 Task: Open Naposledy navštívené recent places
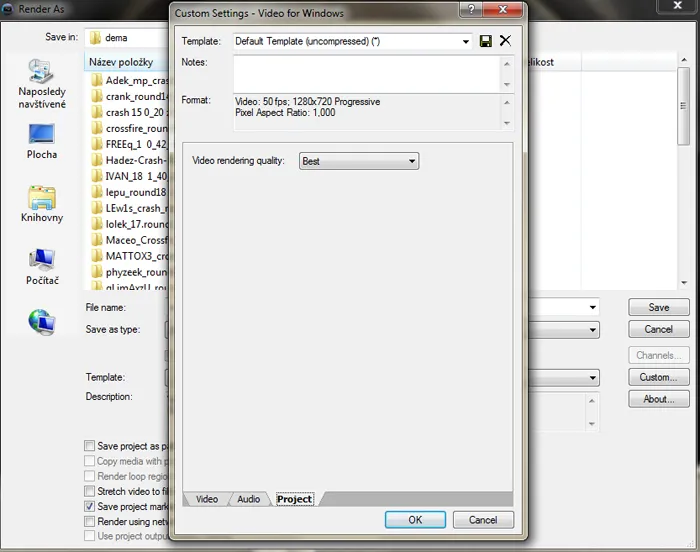pos(42,84)
